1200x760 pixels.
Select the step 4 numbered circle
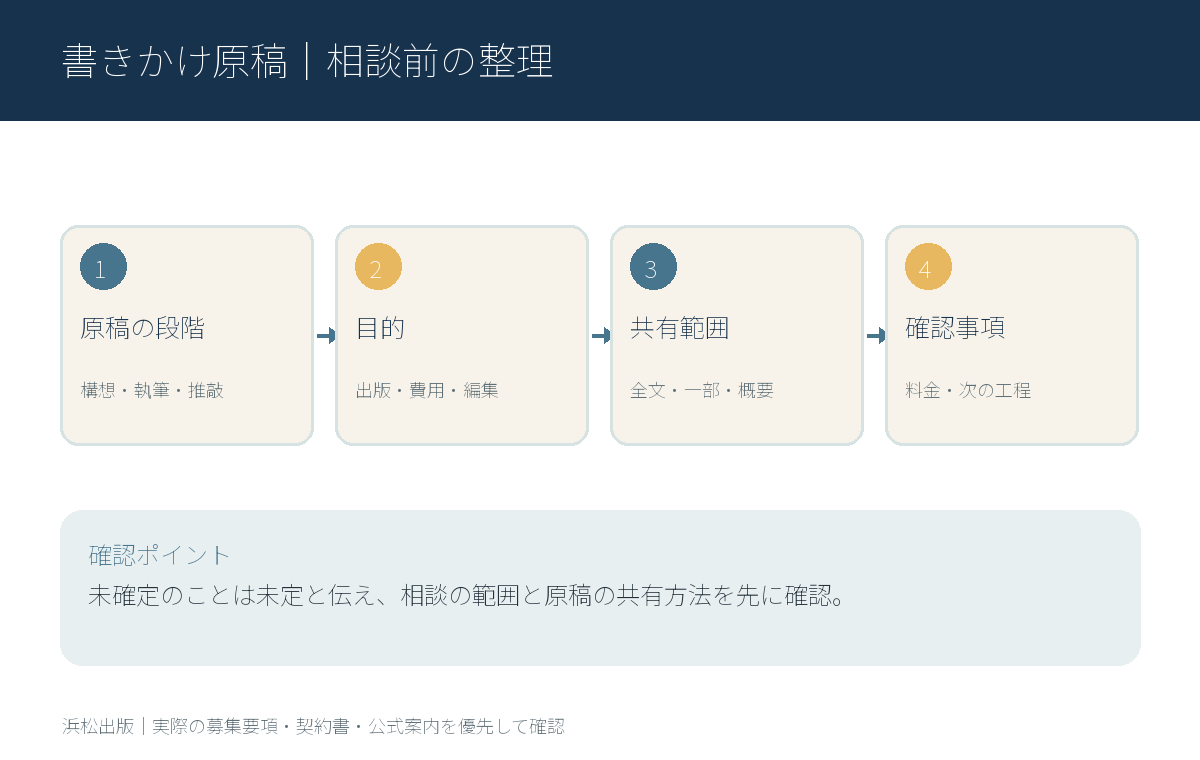[928, 267]
